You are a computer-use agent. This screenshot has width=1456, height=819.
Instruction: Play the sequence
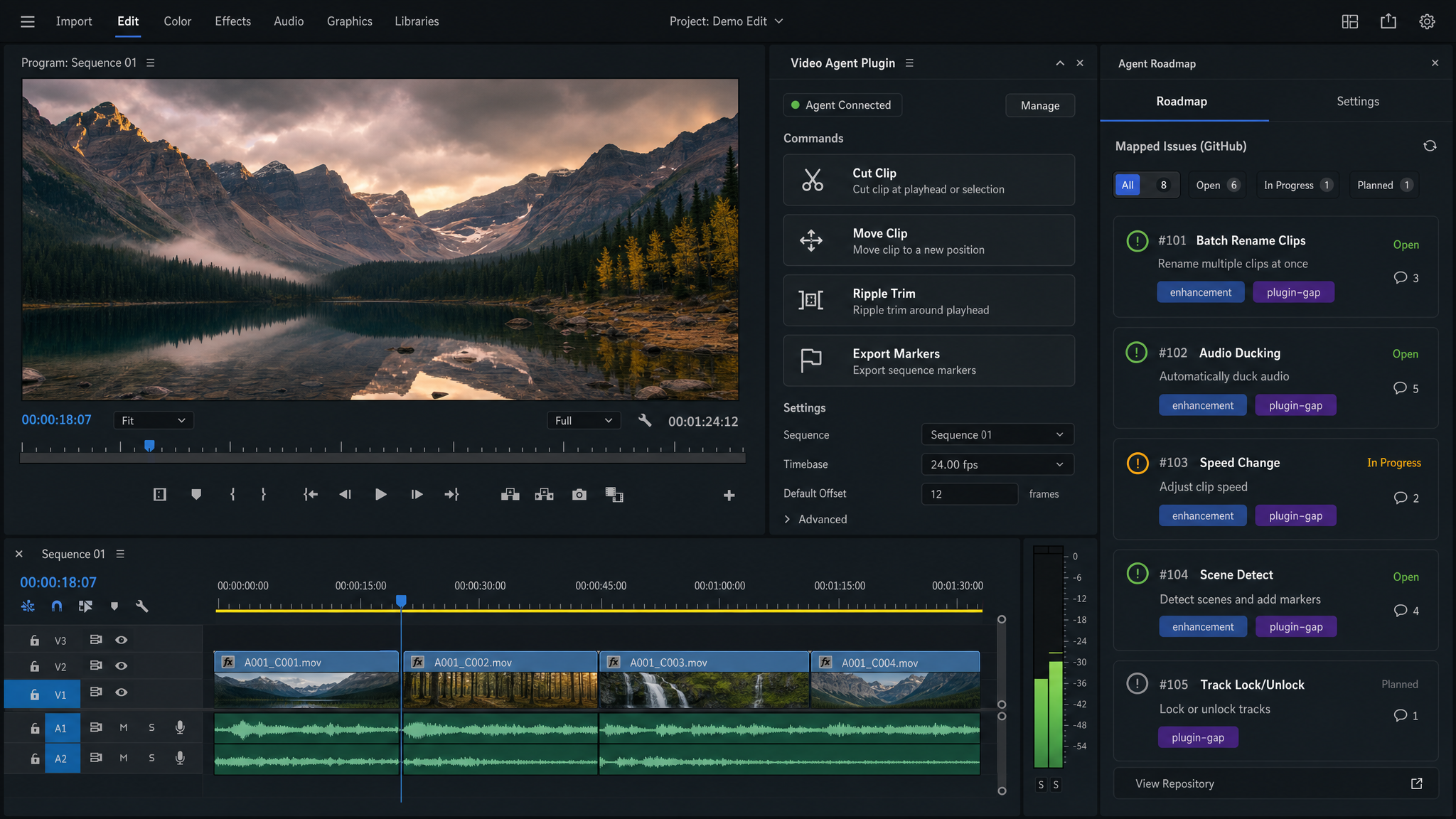click(x=380, y=494)
